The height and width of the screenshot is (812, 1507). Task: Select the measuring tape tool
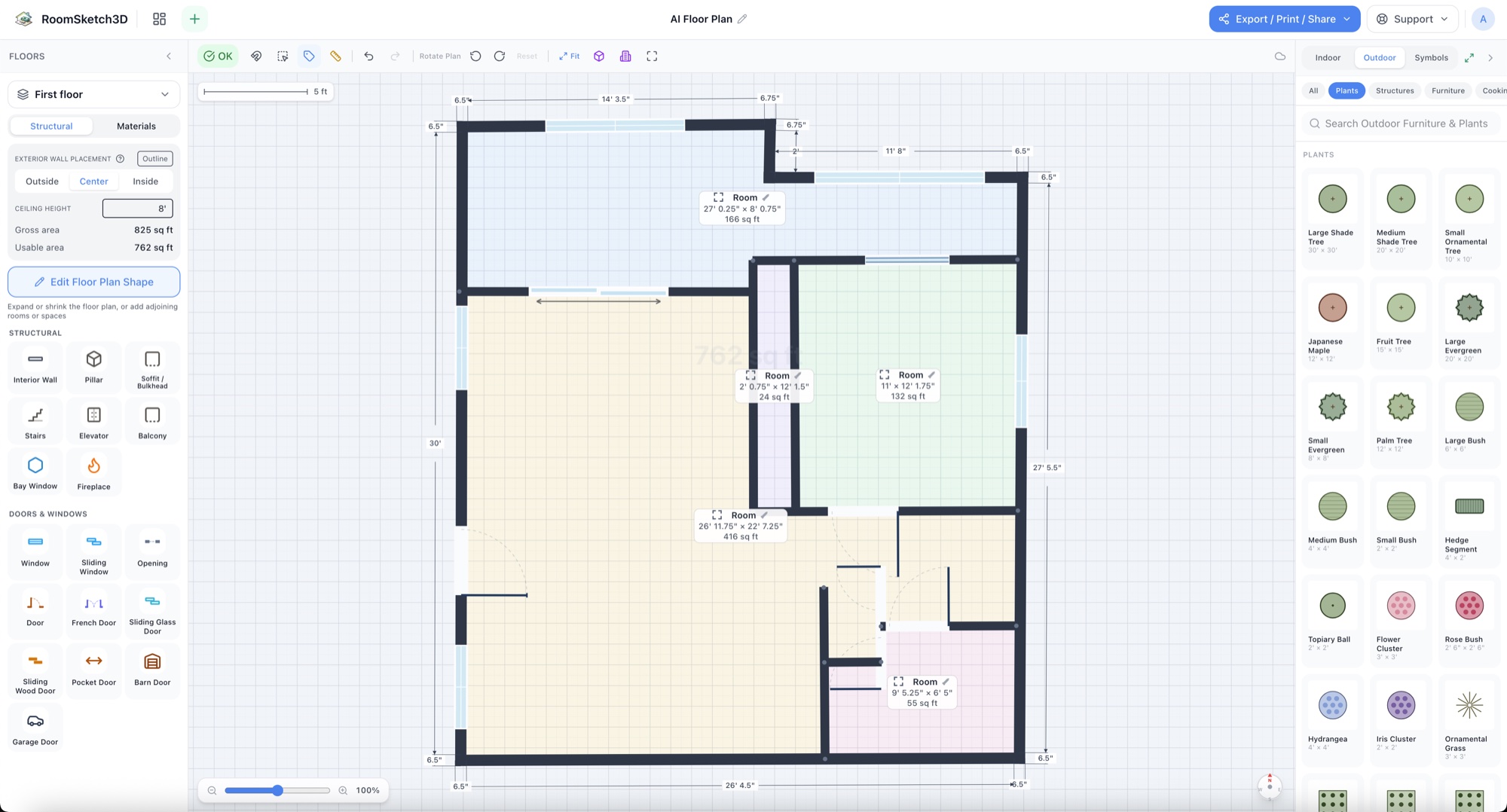coord(335,56)
